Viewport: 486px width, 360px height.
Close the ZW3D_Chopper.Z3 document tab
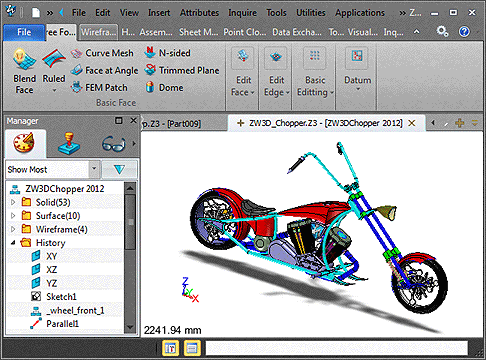tap(412, 123)
